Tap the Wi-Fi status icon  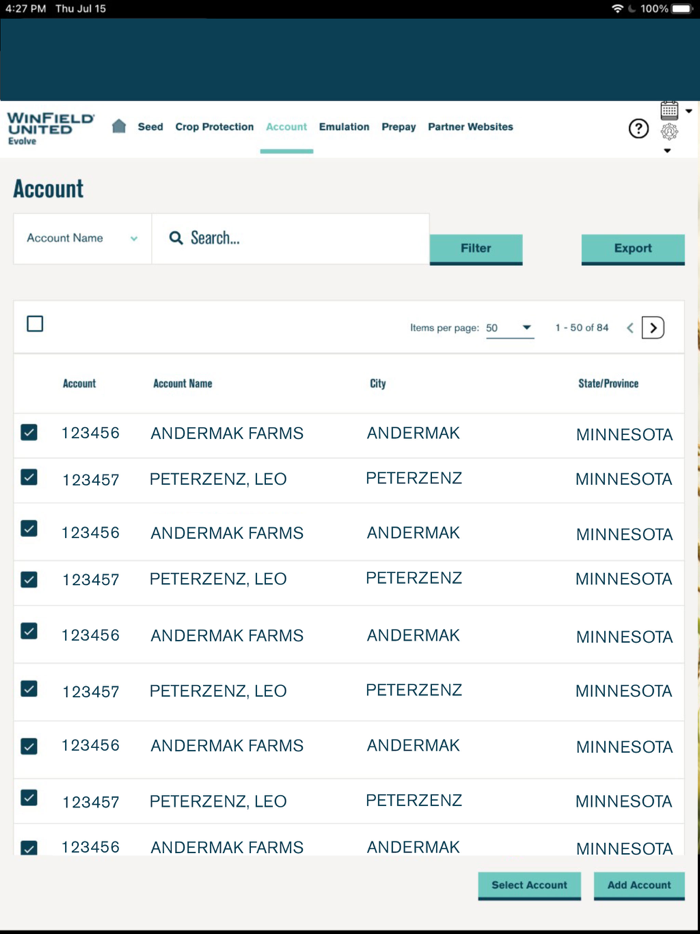tap(617, 9)
